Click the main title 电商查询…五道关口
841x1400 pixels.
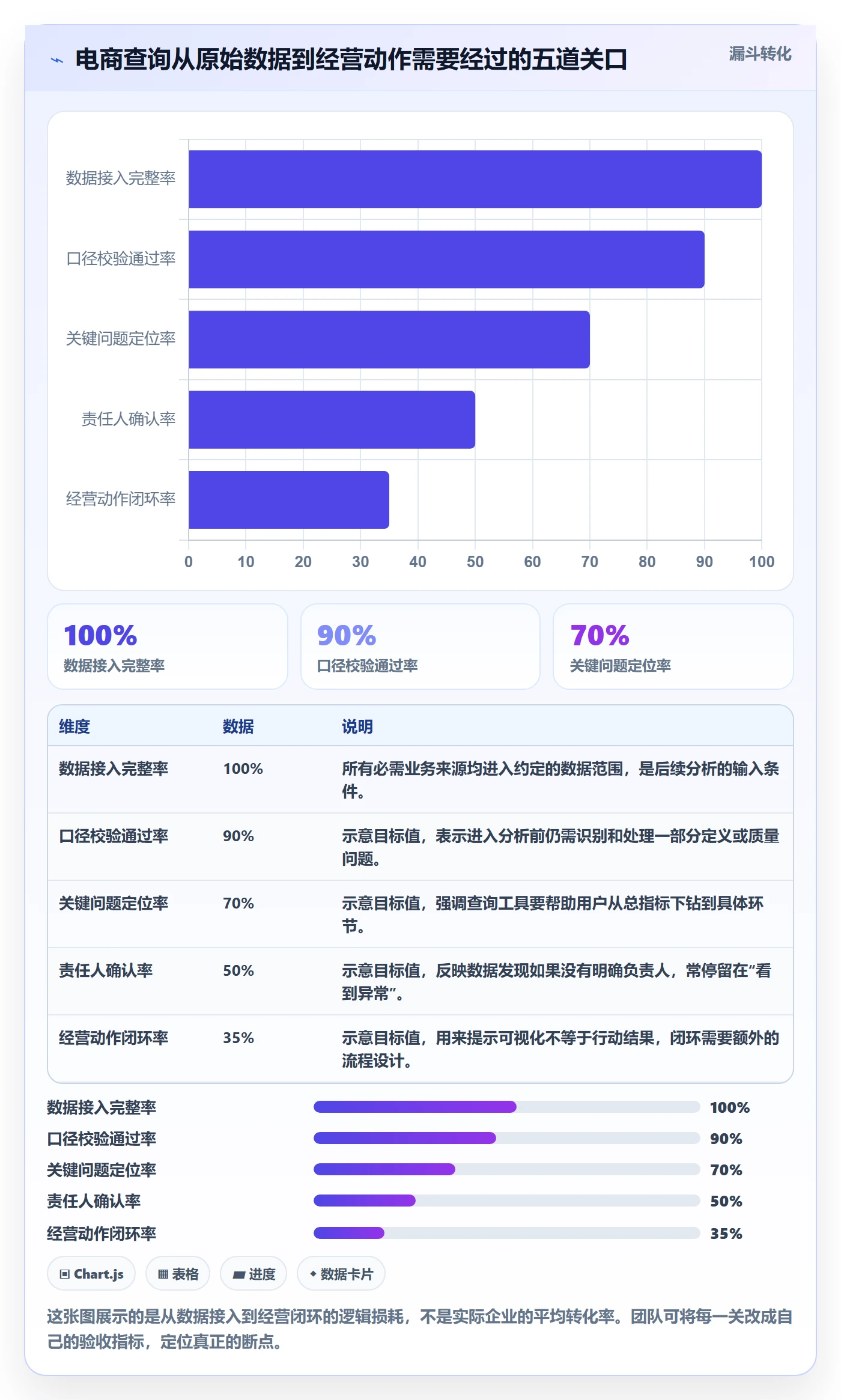tap(351, 59)
